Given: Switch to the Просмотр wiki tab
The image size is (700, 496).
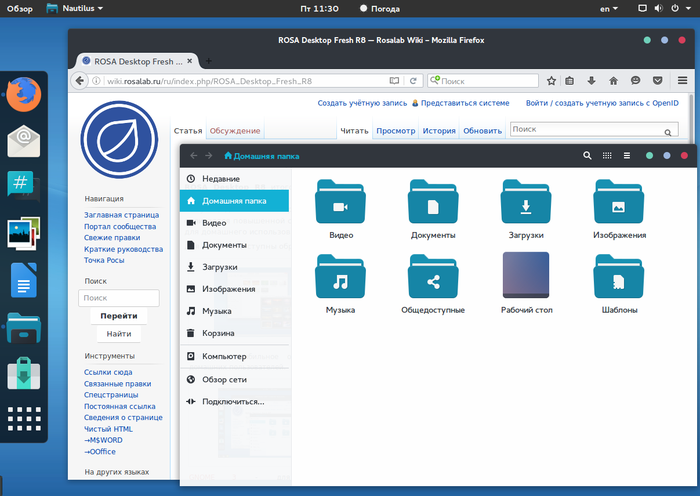Looking at the screenshot, I should point(396,131).
